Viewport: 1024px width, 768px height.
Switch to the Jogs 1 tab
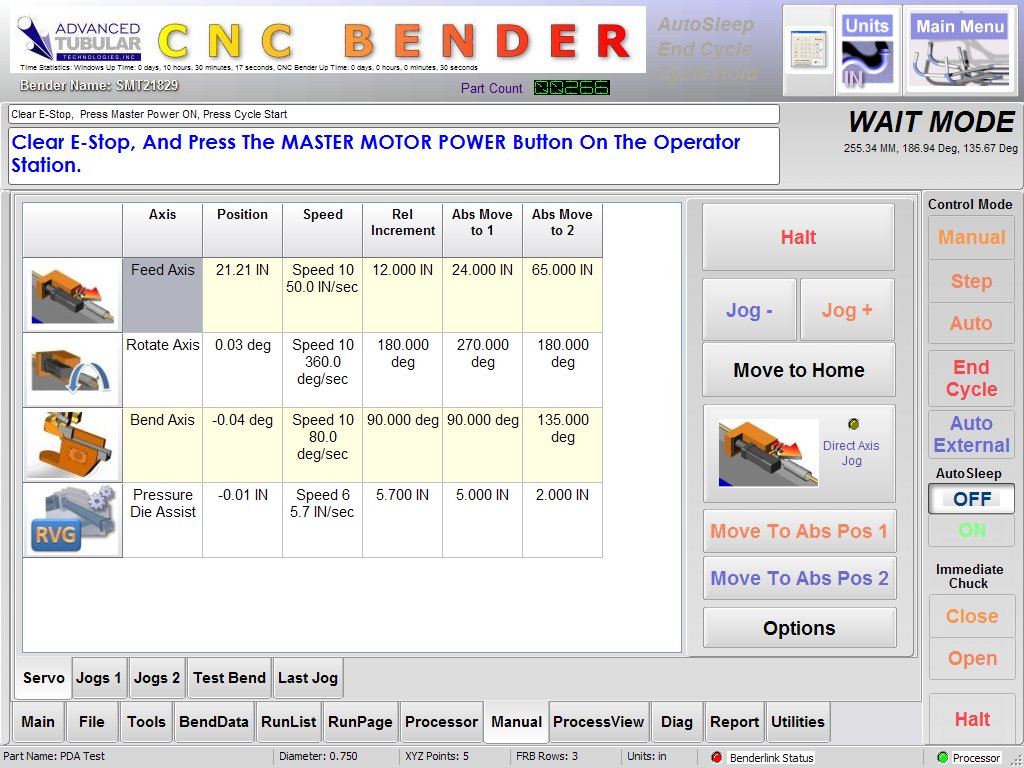click(99, 678)
